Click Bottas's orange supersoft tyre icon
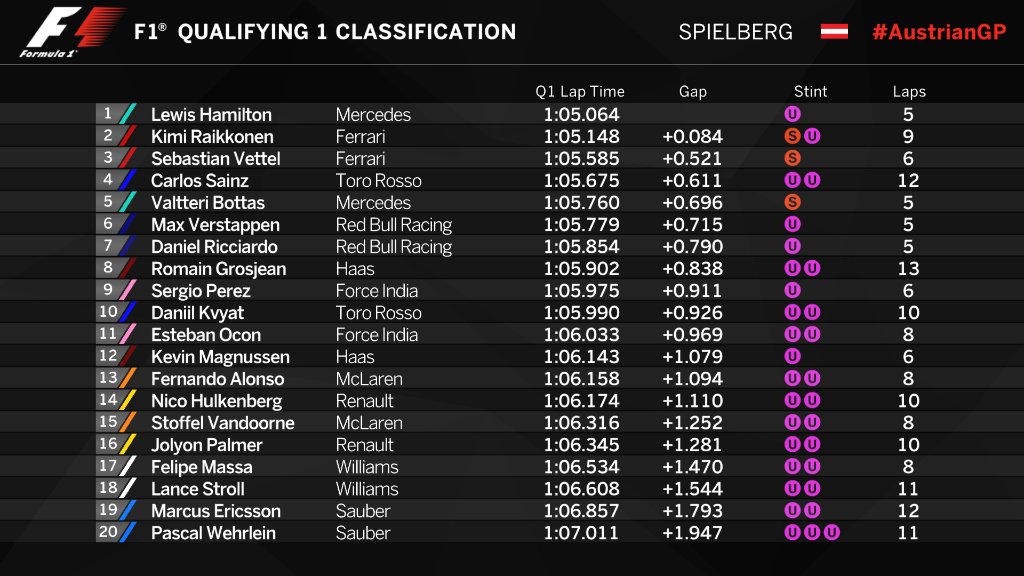 pos(792,202)
